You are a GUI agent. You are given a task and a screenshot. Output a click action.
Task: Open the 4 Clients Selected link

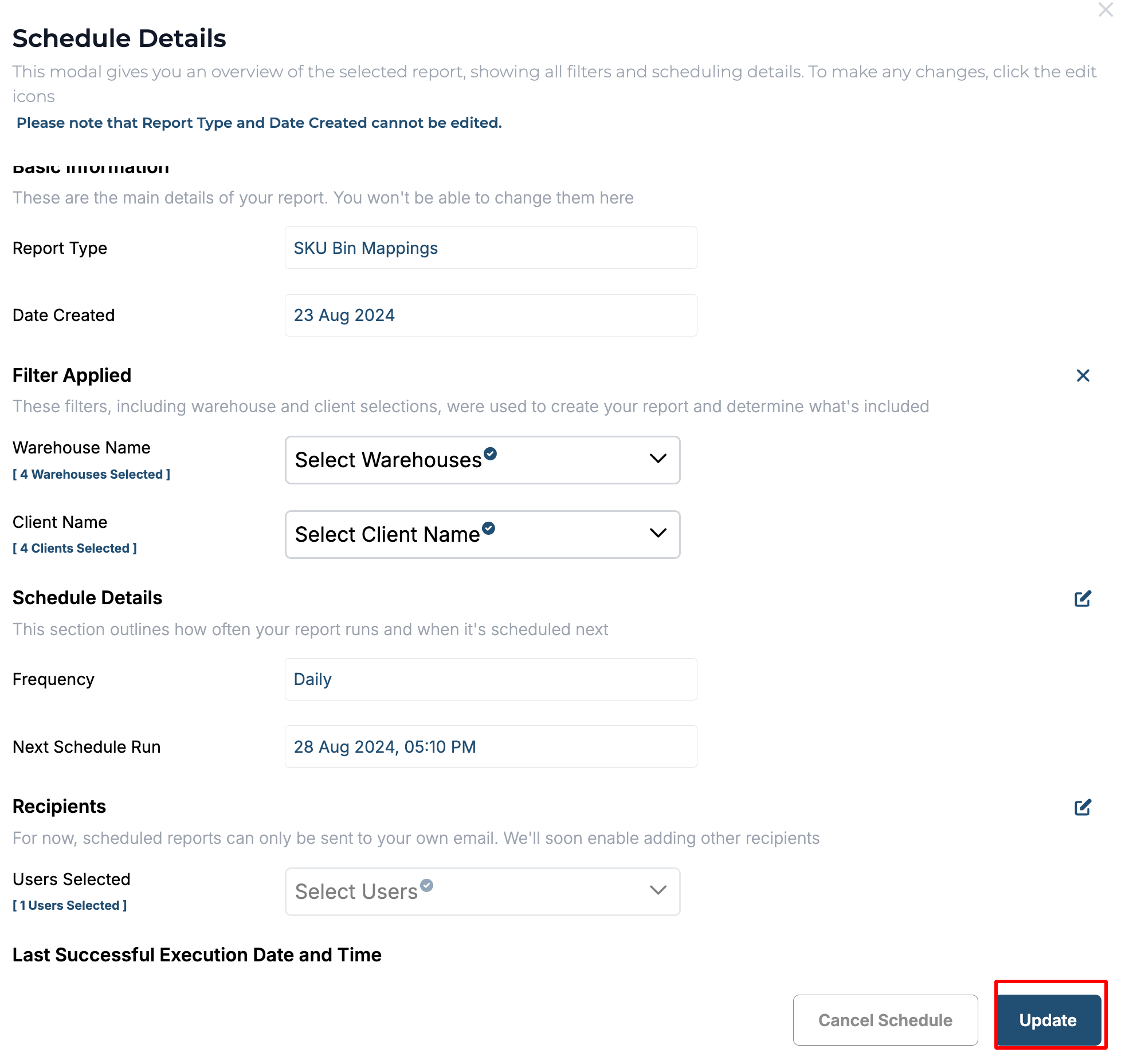click(75, 549)
